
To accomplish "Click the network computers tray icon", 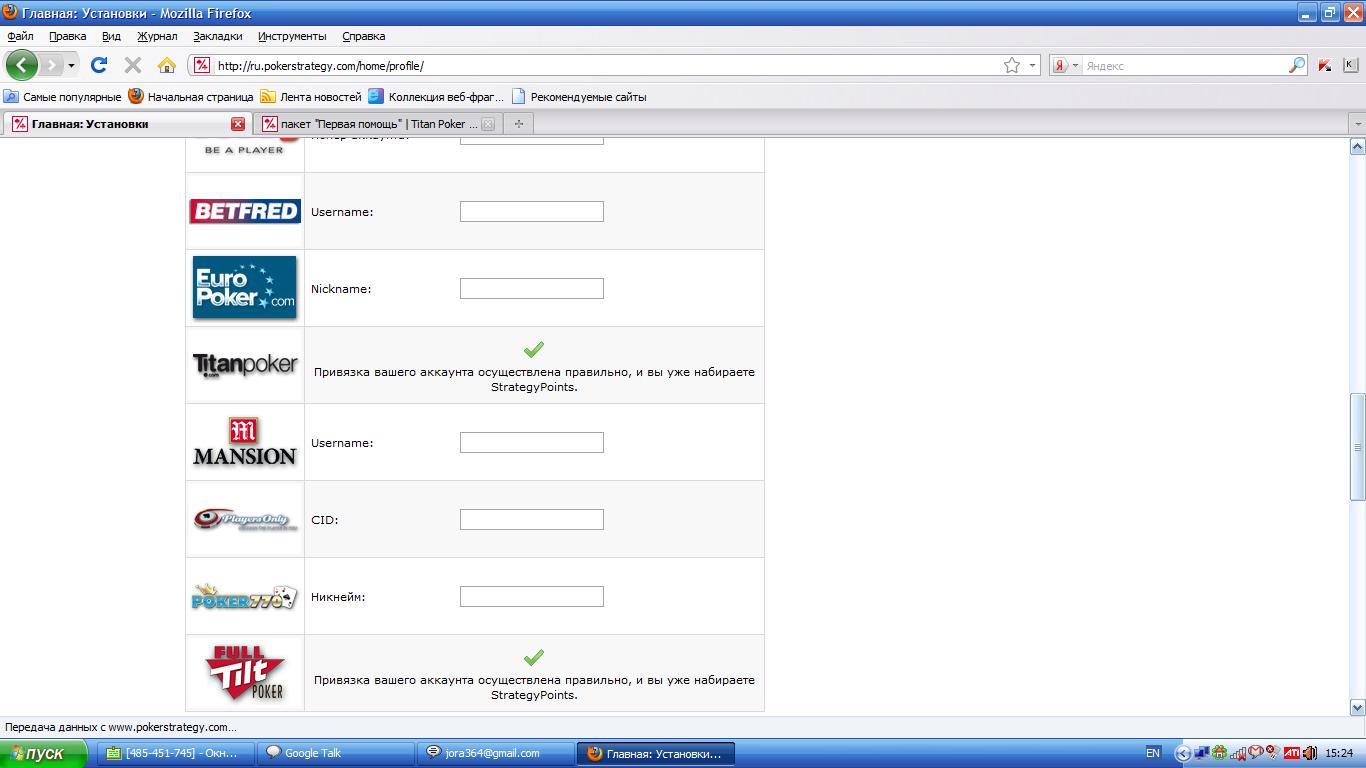I will [1202, 753].
